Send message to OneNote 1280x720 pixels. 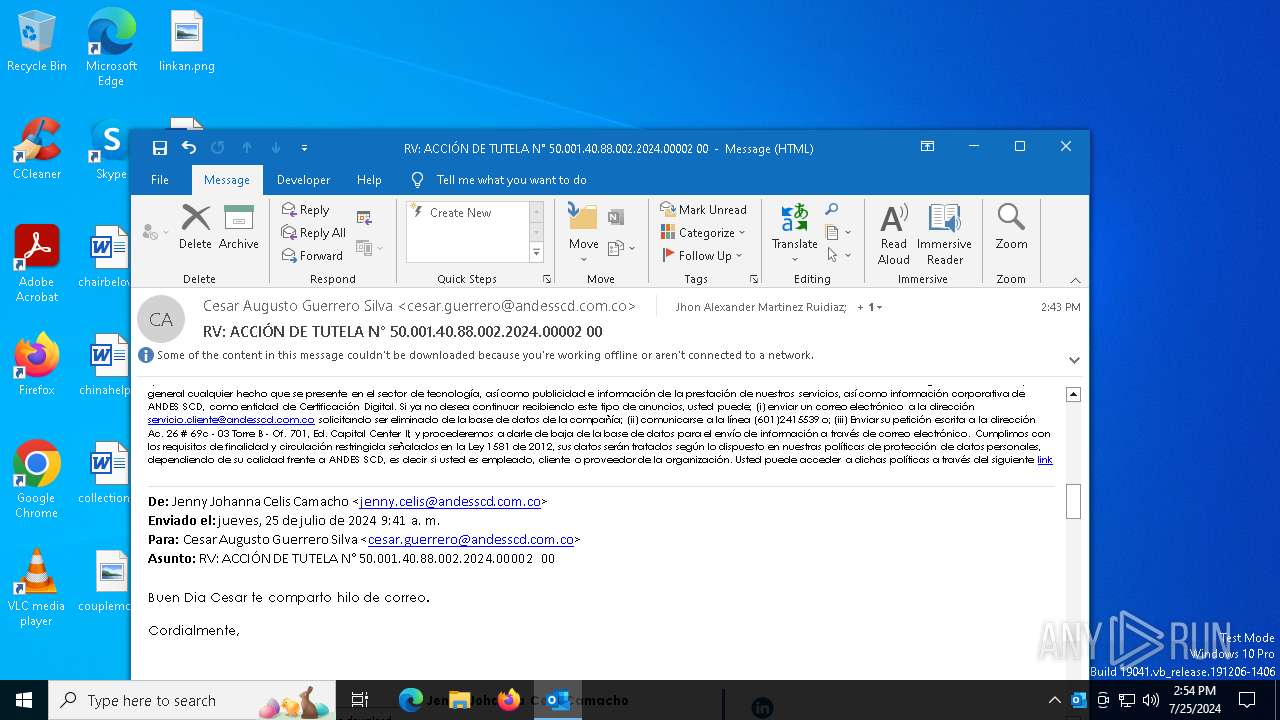click(616, 217)
